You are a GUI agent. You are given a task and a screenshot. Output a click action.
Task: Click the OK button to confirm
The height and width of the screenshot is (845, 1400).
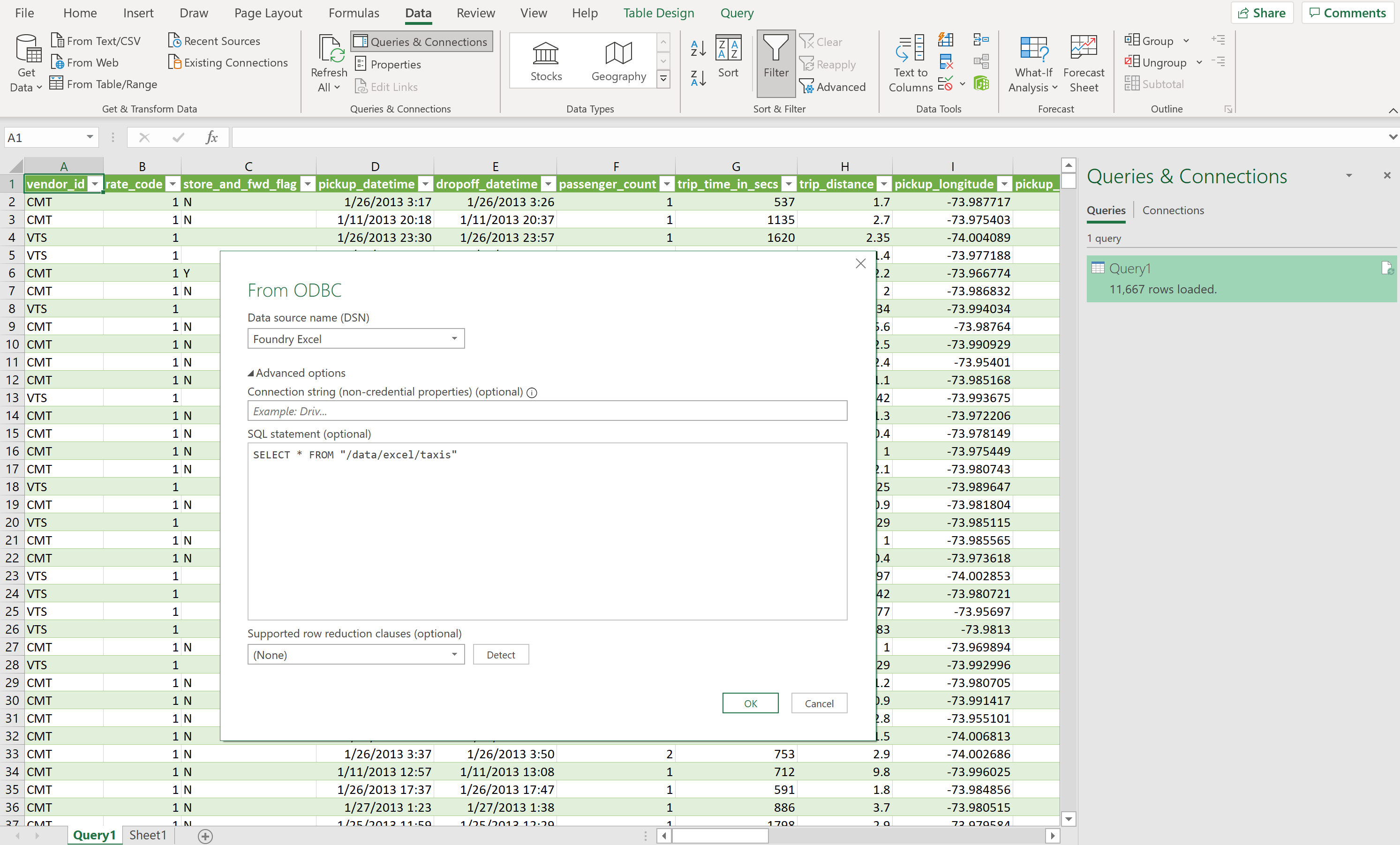coord(749,703)
